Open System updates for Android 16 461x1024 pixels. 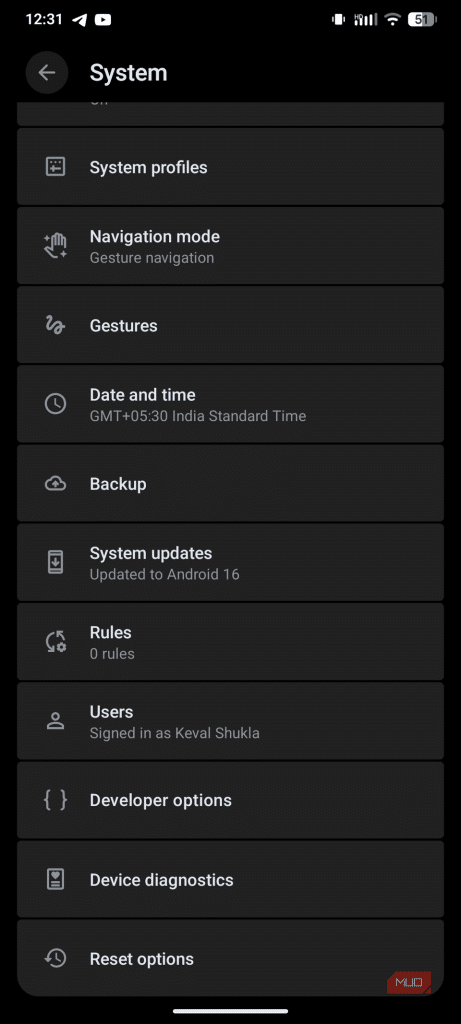pos(230,563)
